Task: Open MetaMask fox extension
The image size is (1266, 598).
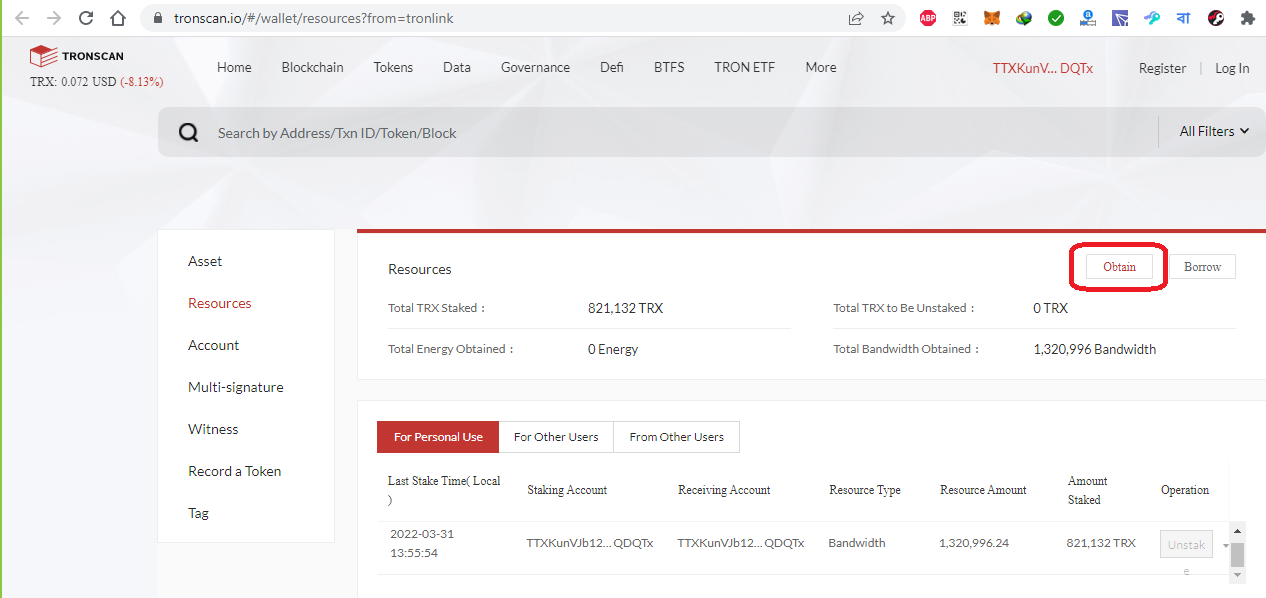Action: pos(992,18)
